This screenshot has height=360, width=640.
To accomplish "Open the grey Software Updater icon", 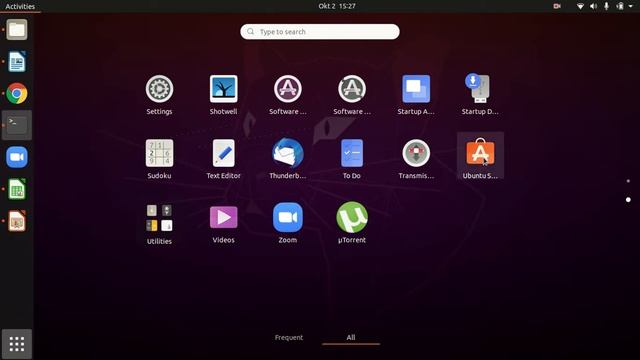I will [x=351, y=89].
